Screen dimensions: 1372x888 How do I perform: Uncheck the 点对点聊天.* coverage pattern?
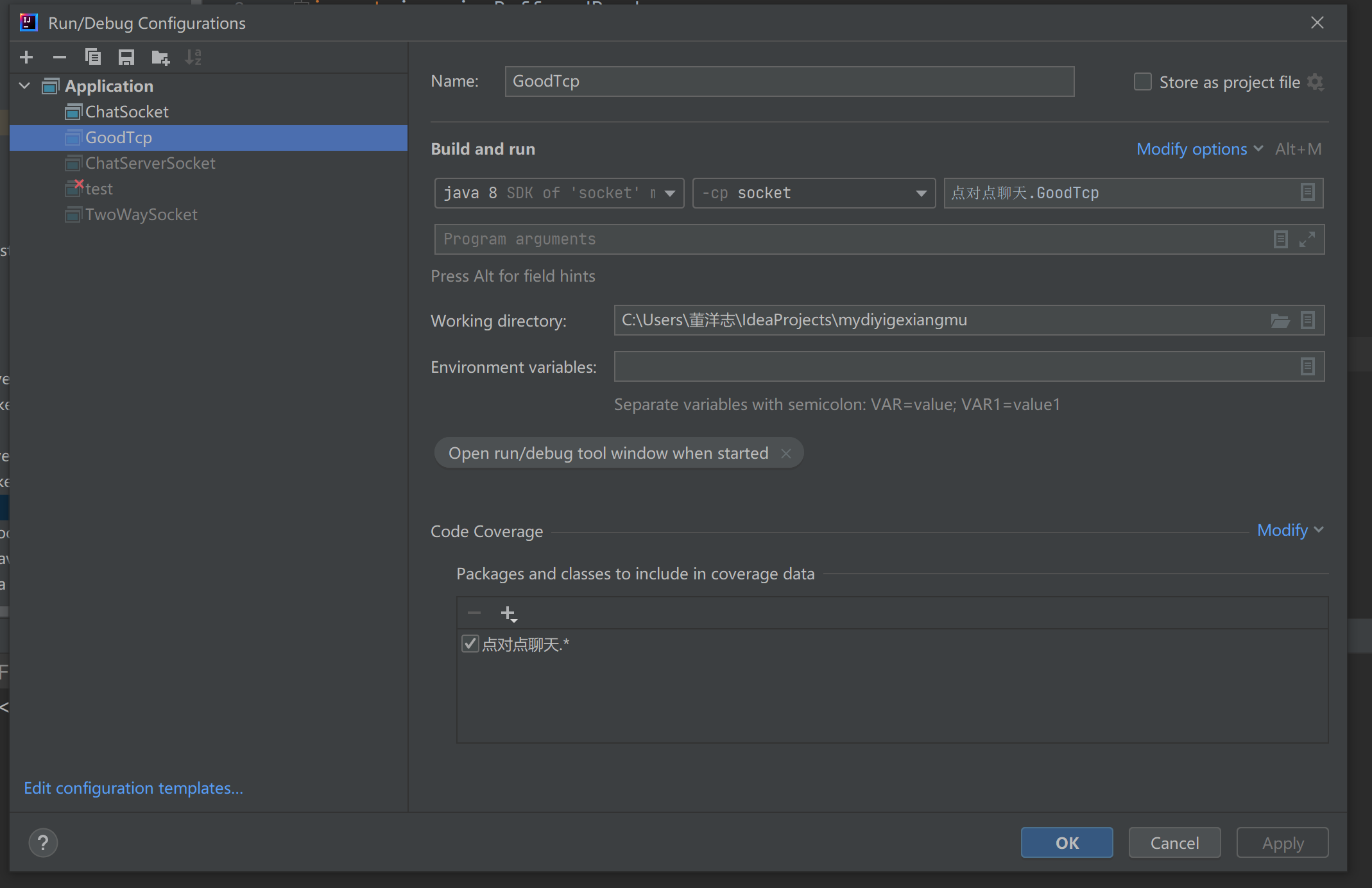click(470, 644)
